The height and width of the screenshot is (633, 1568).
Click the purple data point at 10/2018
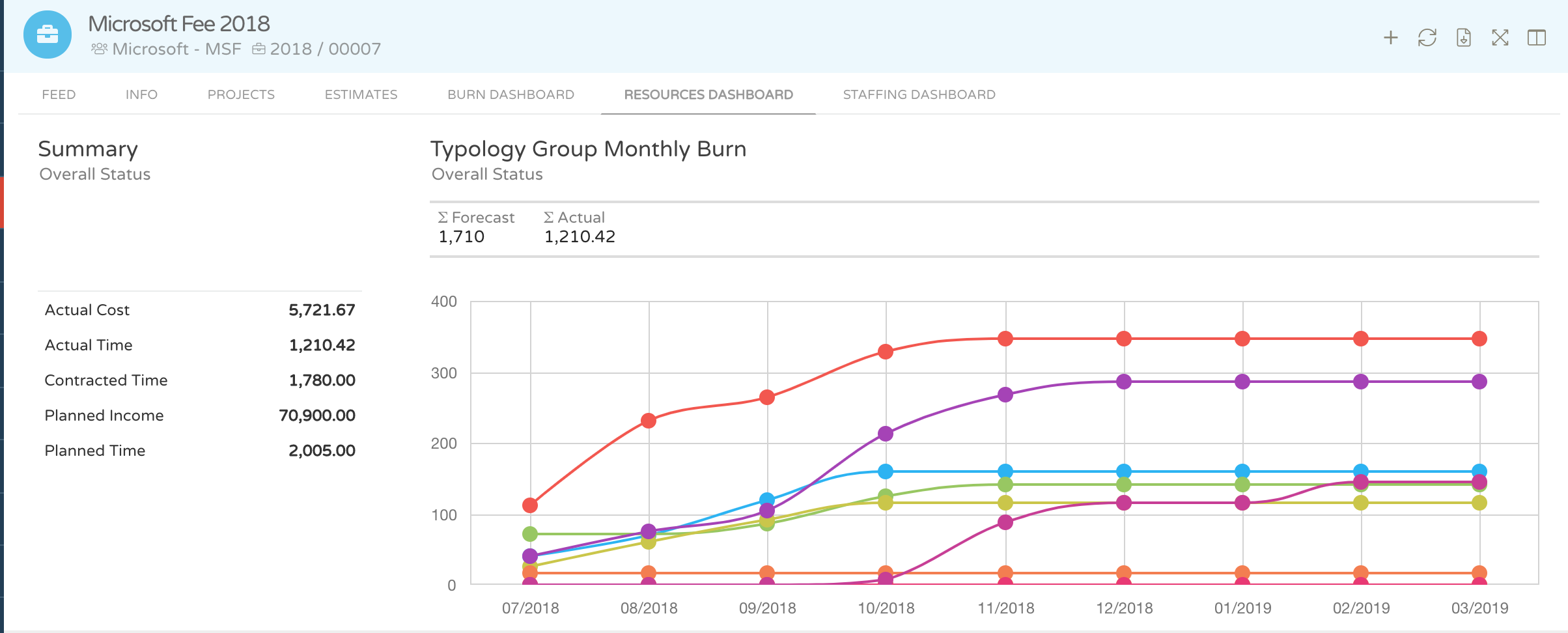point(886,434)
